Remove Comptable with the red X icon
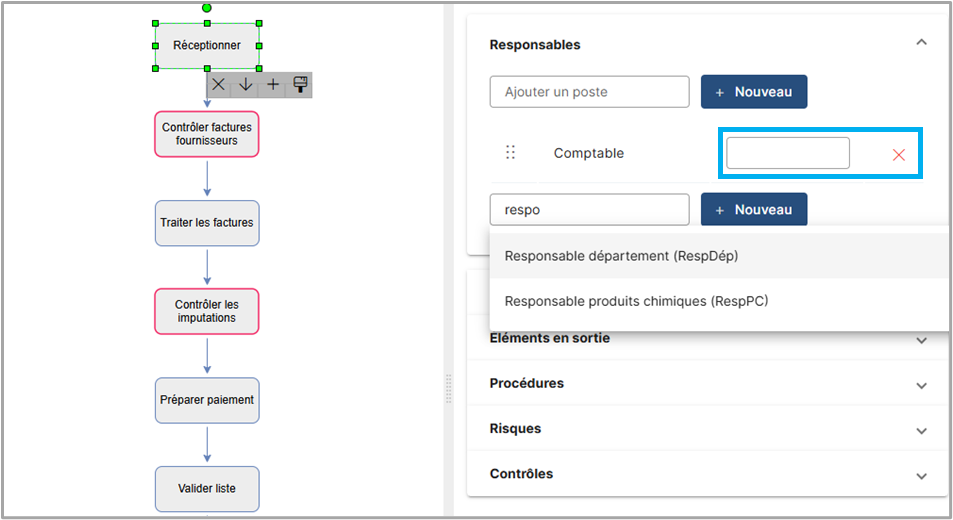Viewport: 953px width, 520px height. (x=898, y=154)
